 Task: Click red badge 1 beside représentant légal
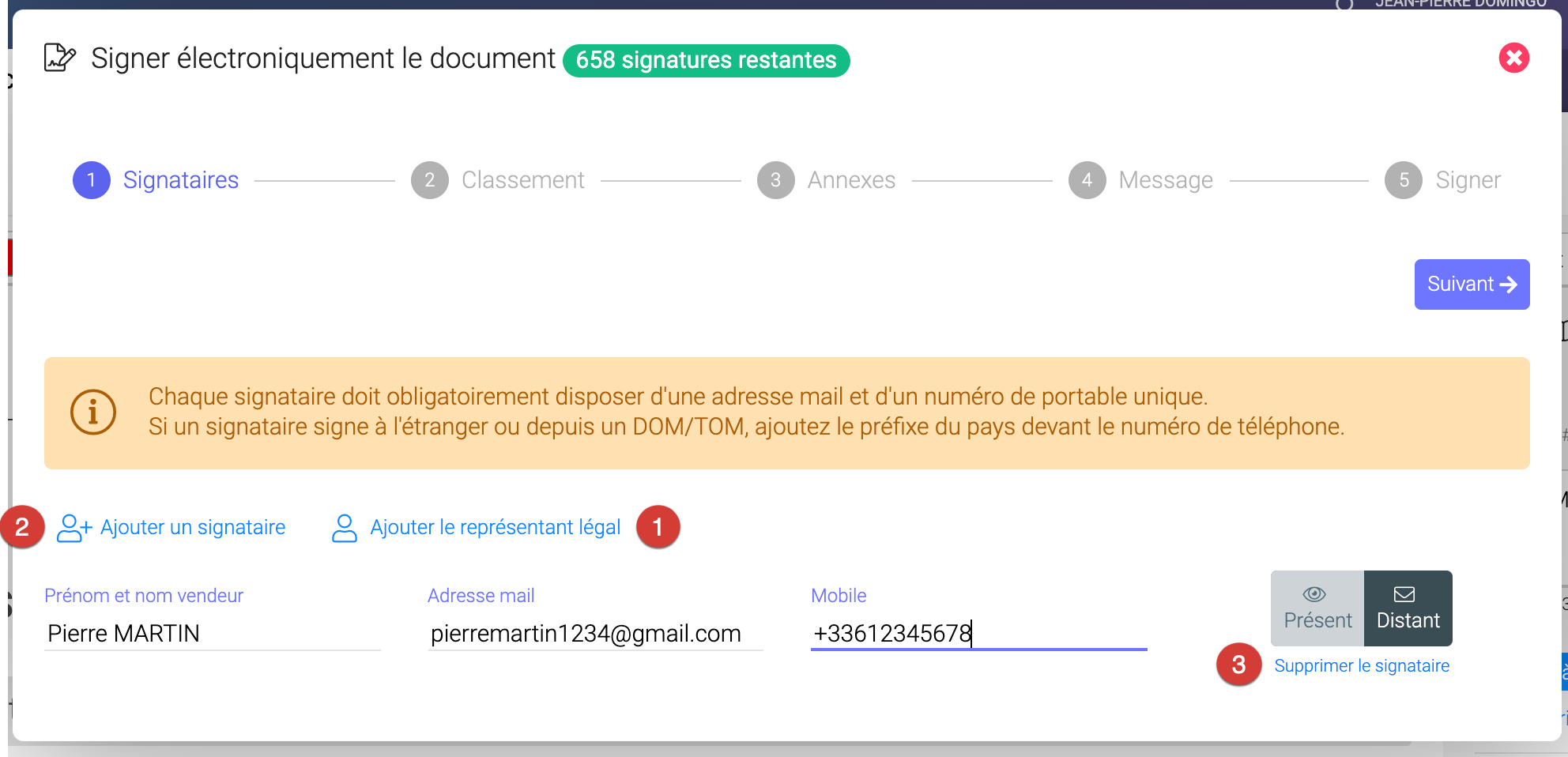point(658,527)
